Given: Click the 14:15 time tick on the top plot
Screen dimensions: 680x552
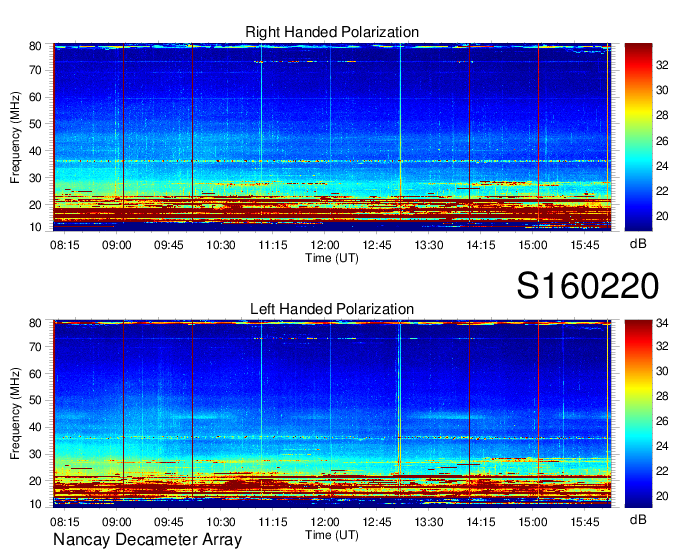Looking at the screenshot, I should tap(481, 245).
